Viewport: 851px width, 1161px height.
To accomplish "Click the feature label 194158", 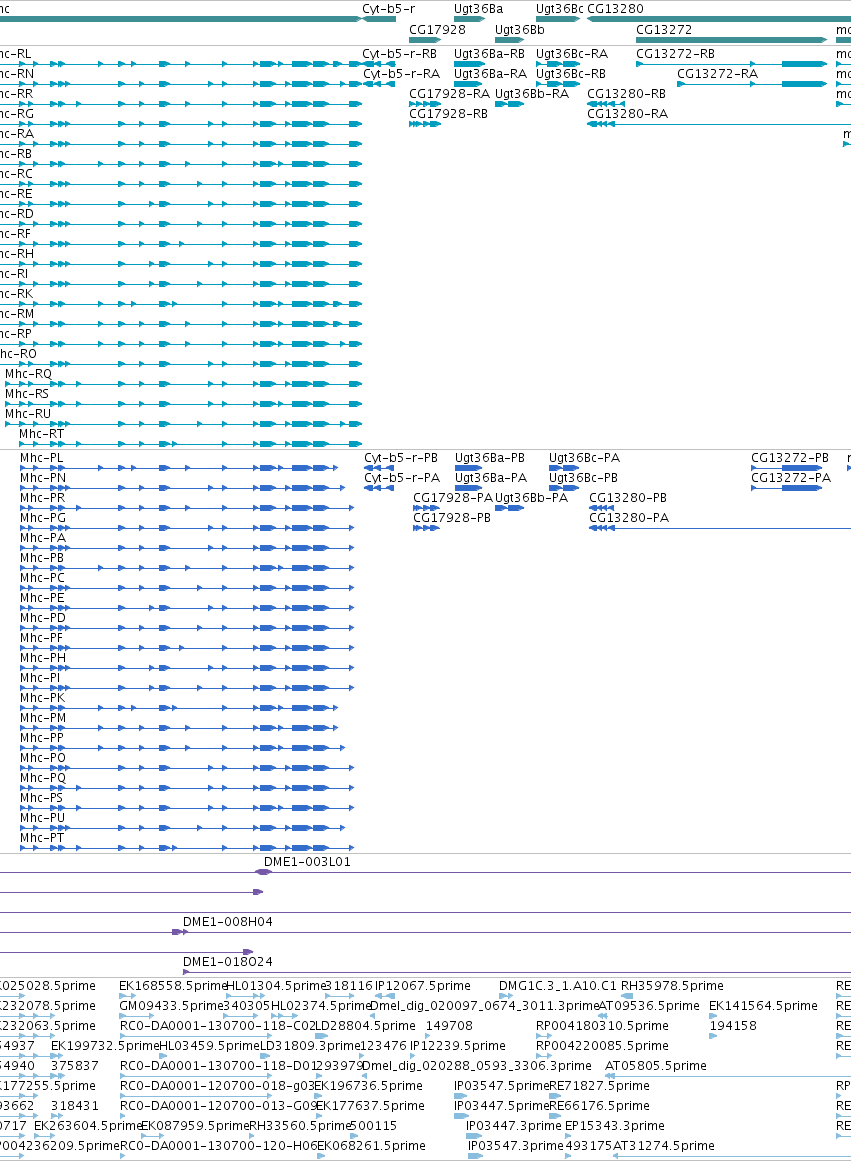I will [x=732, y=1026].
